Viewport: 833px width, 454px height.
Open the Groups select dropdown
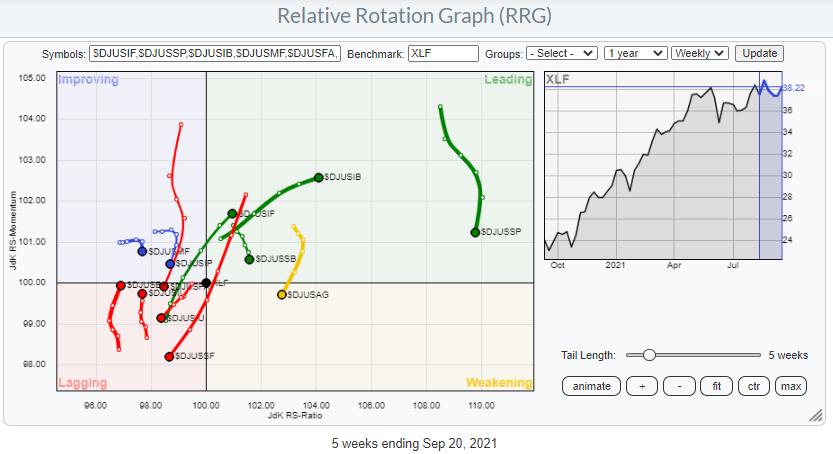[562, 53]
